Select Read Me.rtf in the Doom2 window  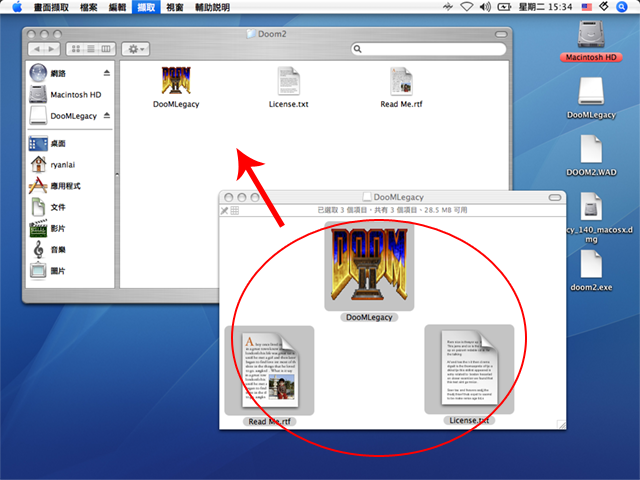click(x=401, y=81)
